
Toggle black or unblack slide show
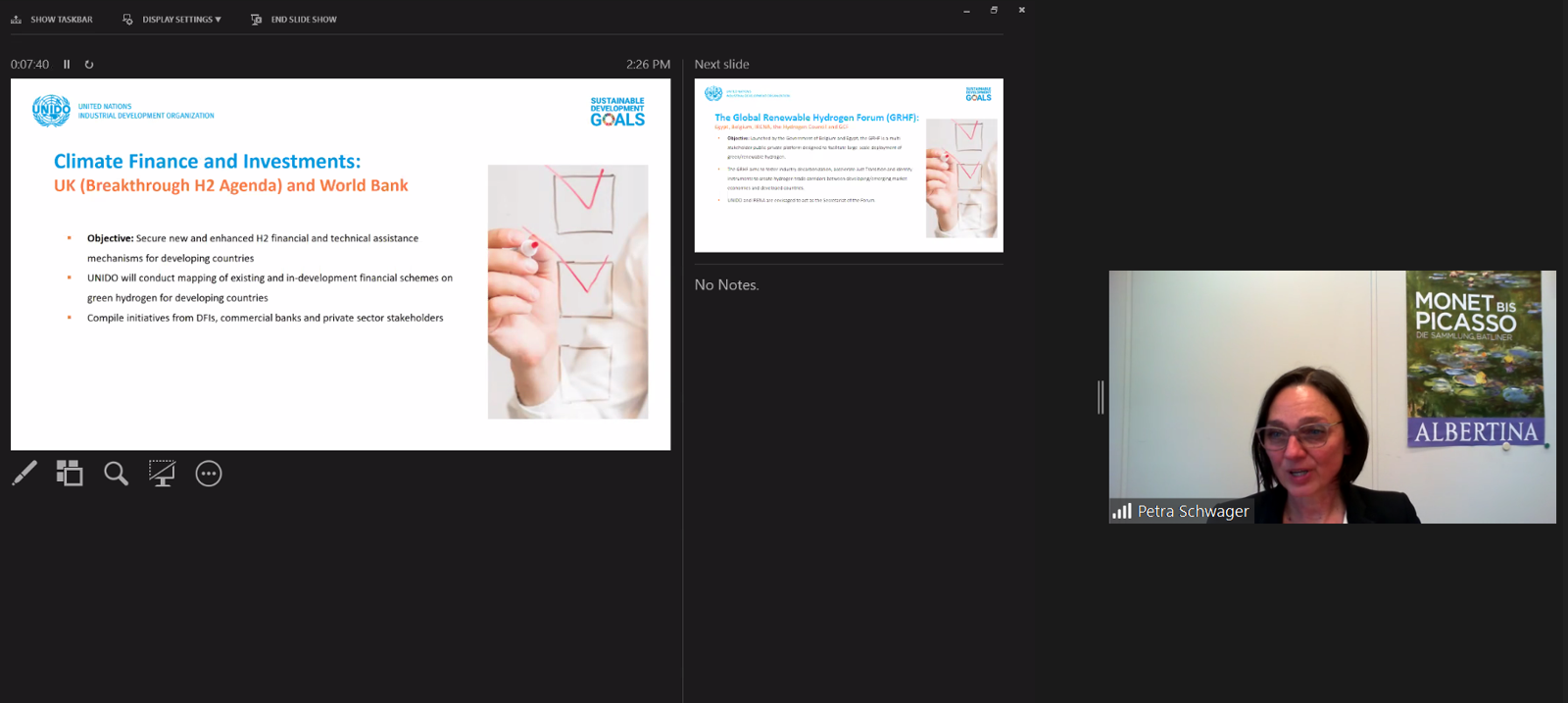(162, 474)
